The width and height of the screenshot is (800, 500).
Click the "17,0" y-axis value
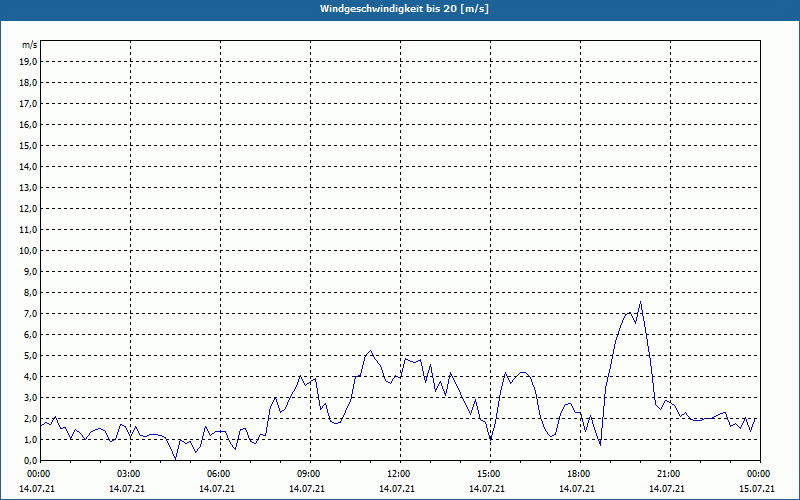(x=28, y=104)
